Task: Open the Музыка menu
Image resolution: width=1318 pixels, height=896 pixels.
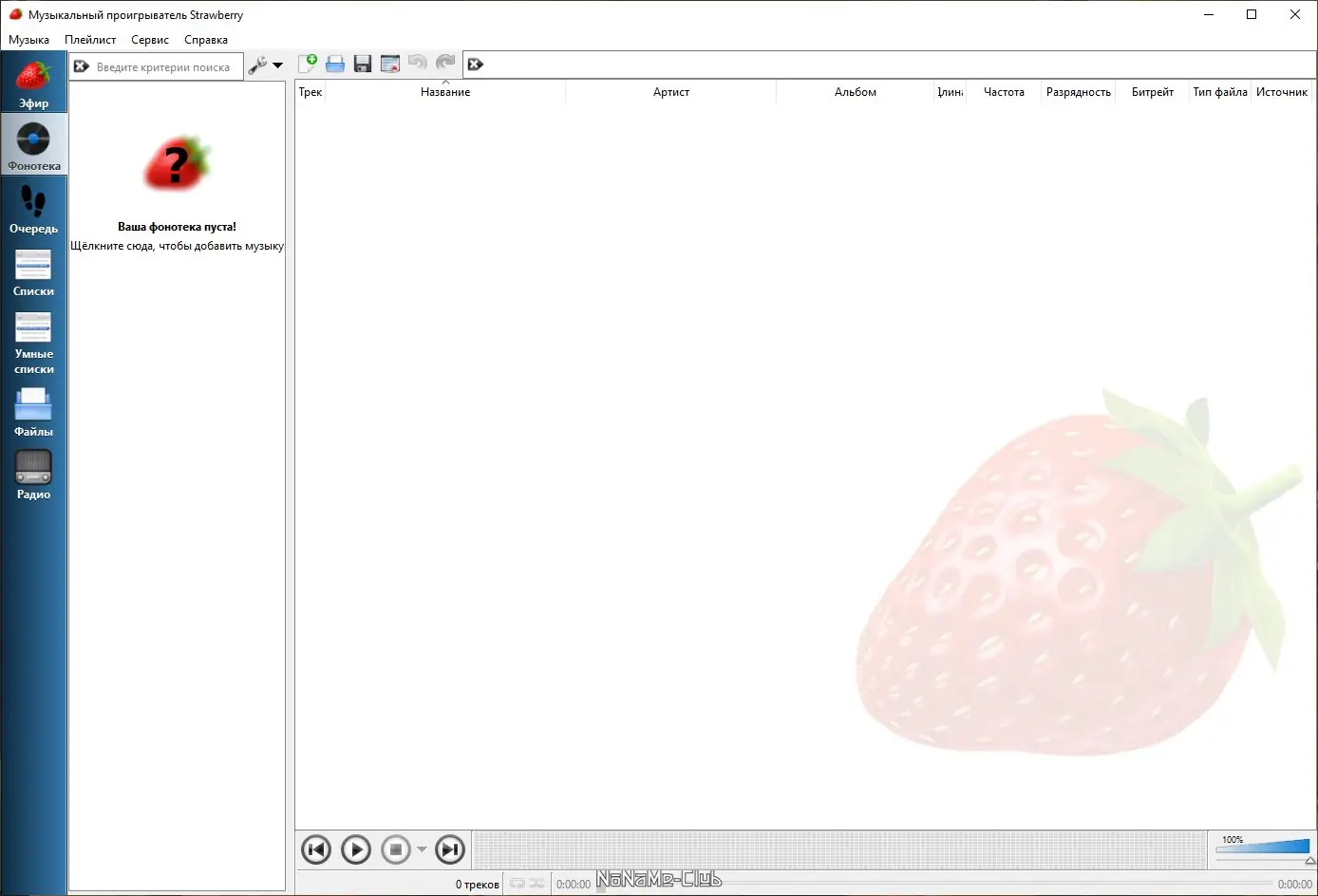Action: 28,40
